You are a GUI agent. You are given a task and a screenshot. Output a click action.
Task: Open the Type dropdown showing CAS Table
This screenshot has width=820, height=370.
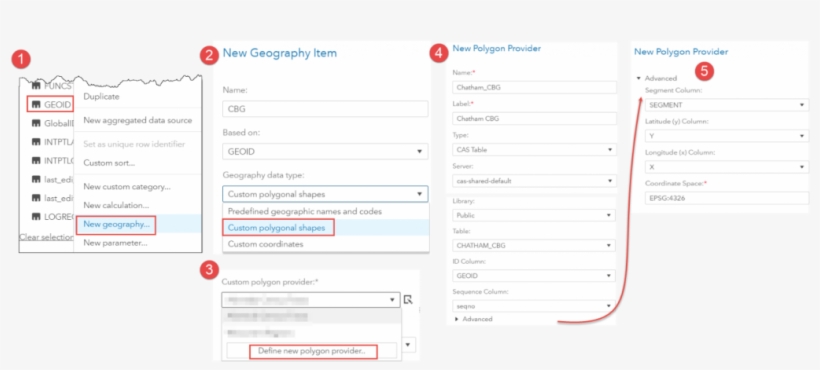point(534,150)
